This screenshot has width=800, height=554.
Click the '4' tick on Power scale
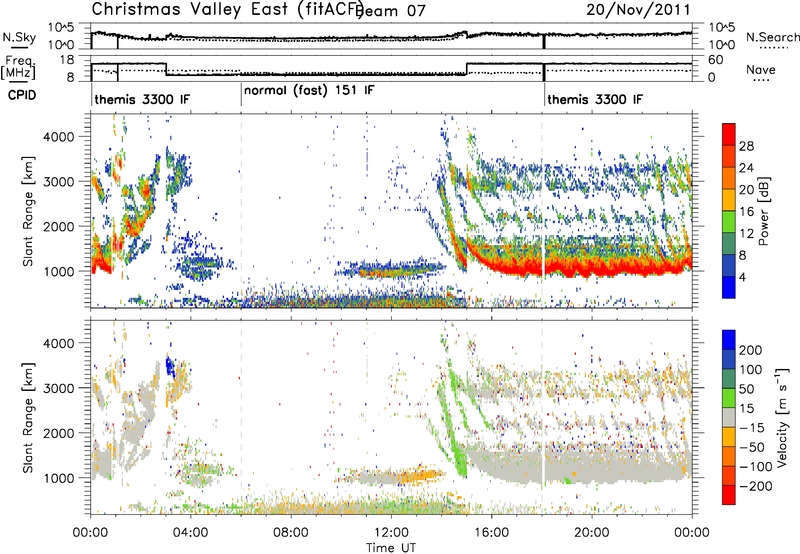[x=742, y=278]
